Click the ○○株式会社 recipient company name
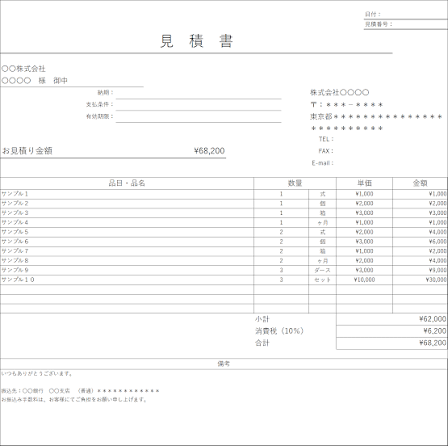This screenshot has height=446, width=448. (x=23, y=69)
